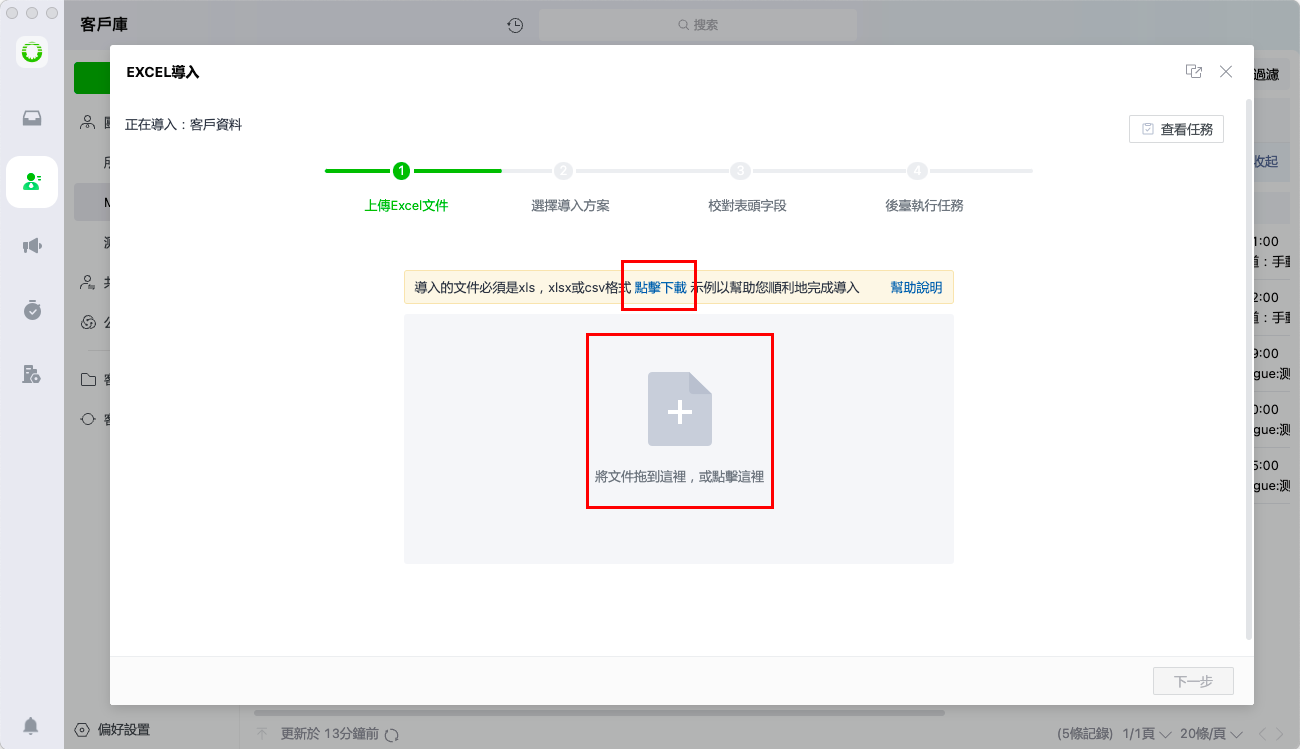This screenshot has width=1300, height=749.
Task: Click the refresh icon beside update time
Action: [392, 734]
